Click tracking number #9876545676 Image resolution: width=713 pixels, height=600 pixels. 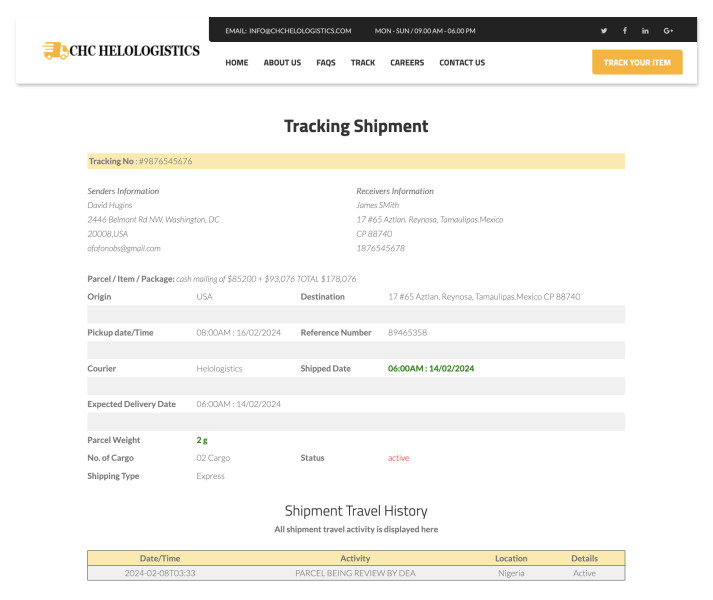tap(165, 161)
